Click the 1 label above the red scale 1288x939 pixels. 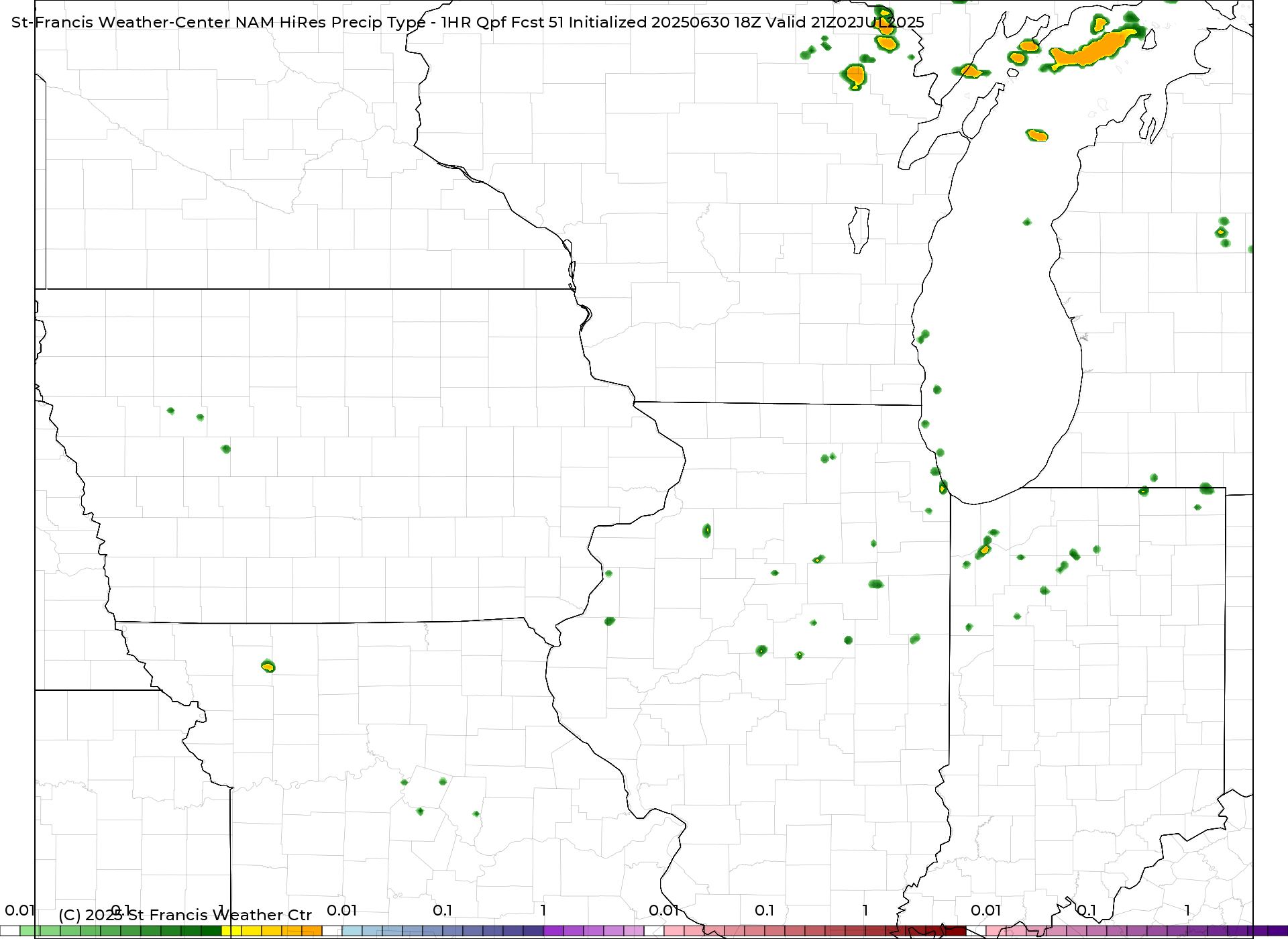(x=865, y=910)
